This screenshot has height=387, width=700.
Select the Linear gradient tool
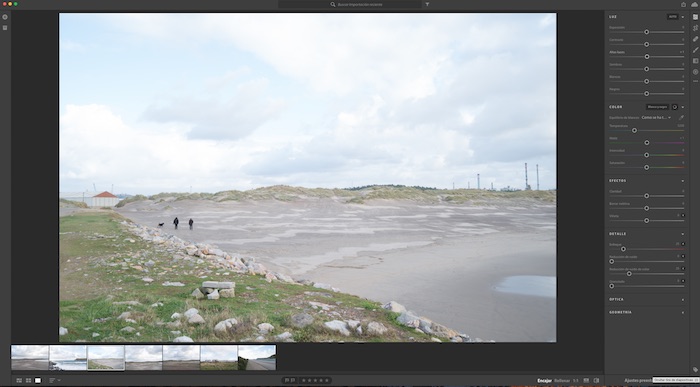point(695,61)
